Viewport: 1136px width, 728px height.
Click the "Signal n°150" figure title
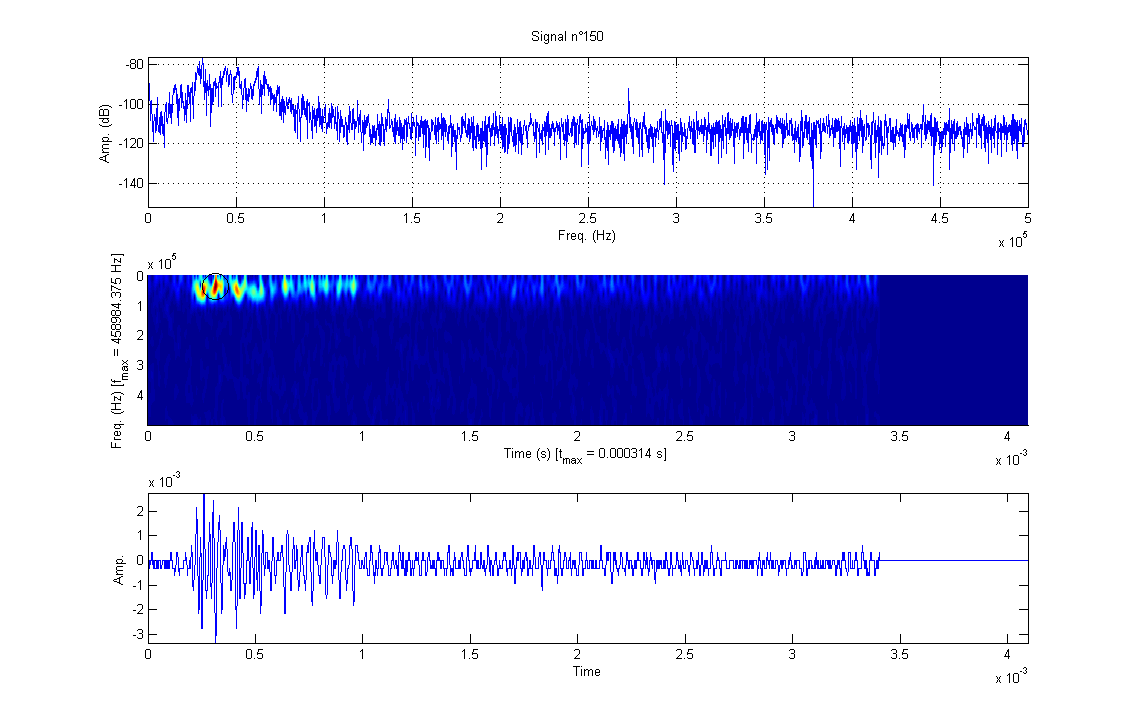567,37
